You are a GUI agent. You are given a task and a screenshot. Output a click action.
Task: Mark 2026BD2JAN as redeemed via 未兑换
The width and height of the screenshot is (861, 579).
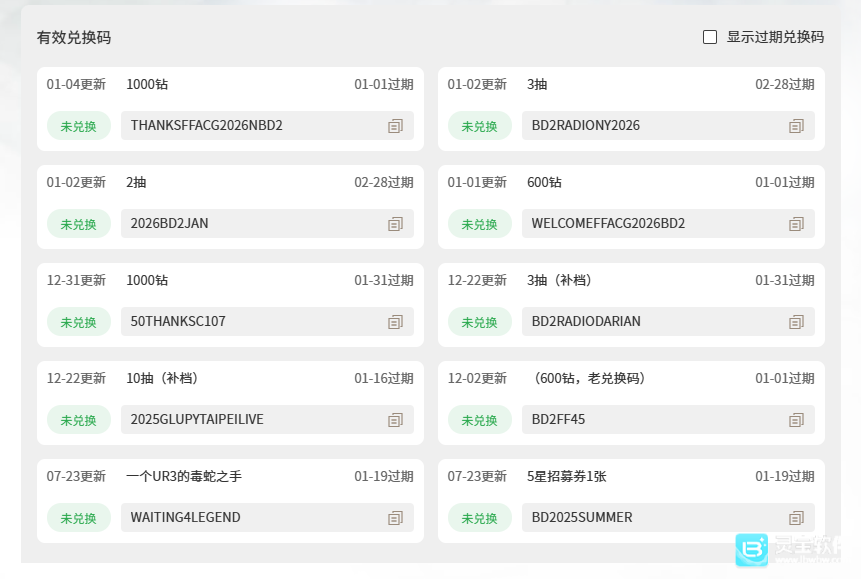78,224
